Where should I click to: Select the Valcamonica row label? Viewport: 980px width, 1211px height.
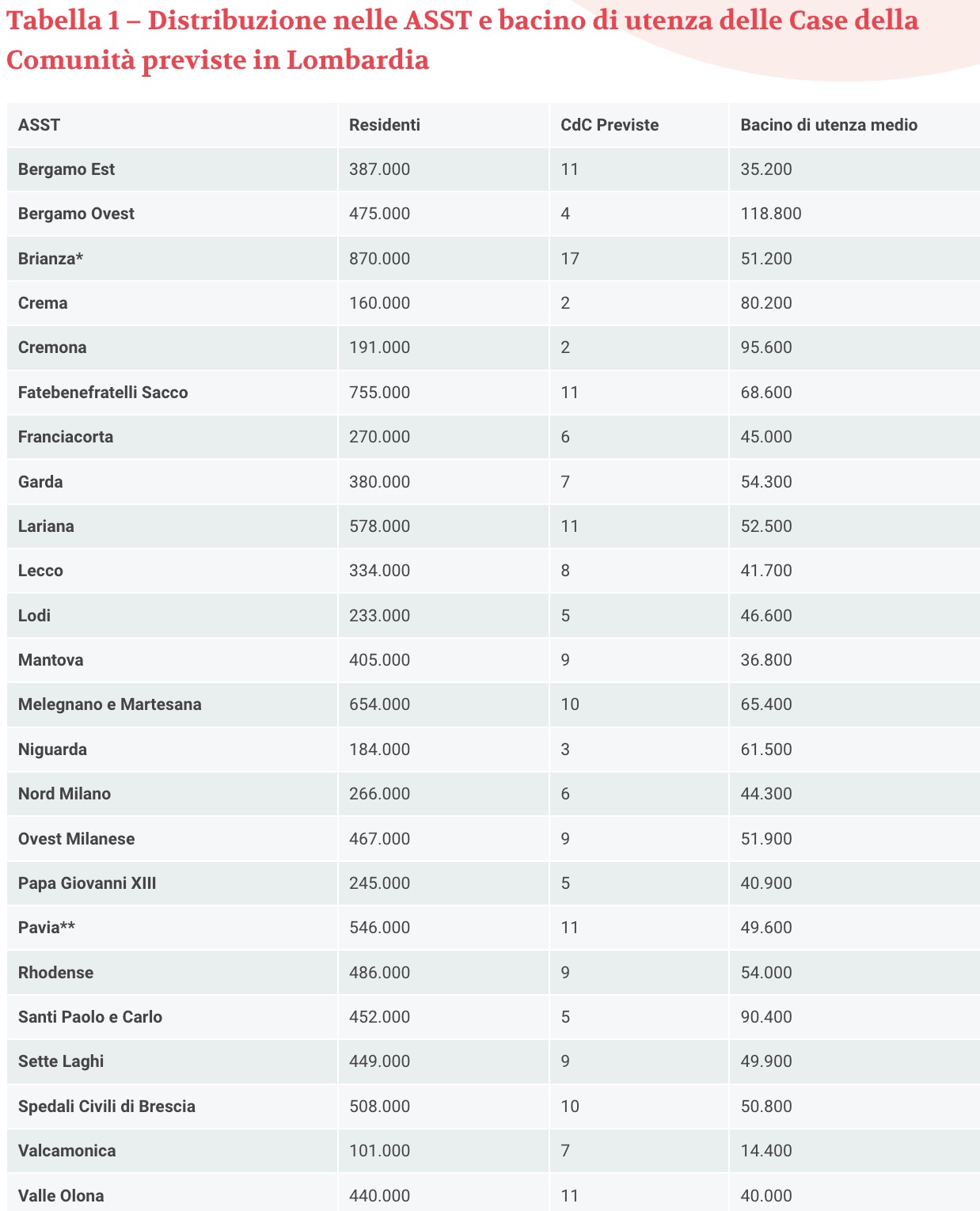point(67,1151)
